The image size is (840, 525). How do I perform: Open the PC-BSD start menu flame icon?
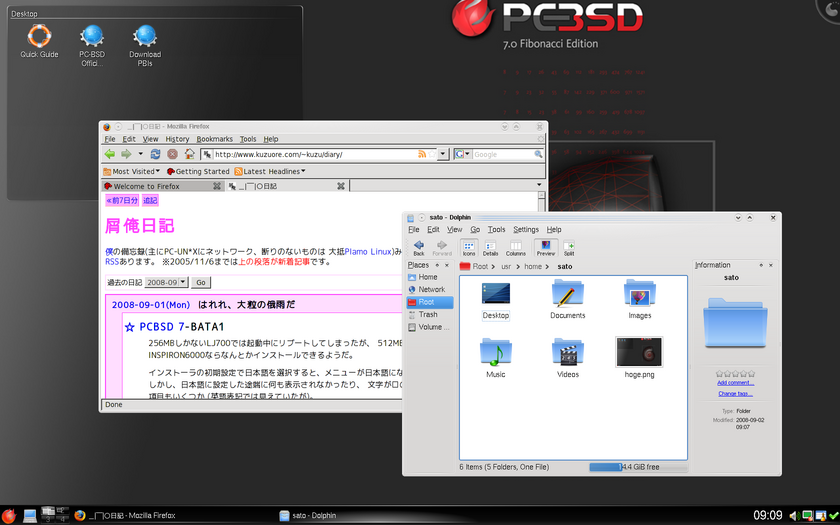coord(9,515)
